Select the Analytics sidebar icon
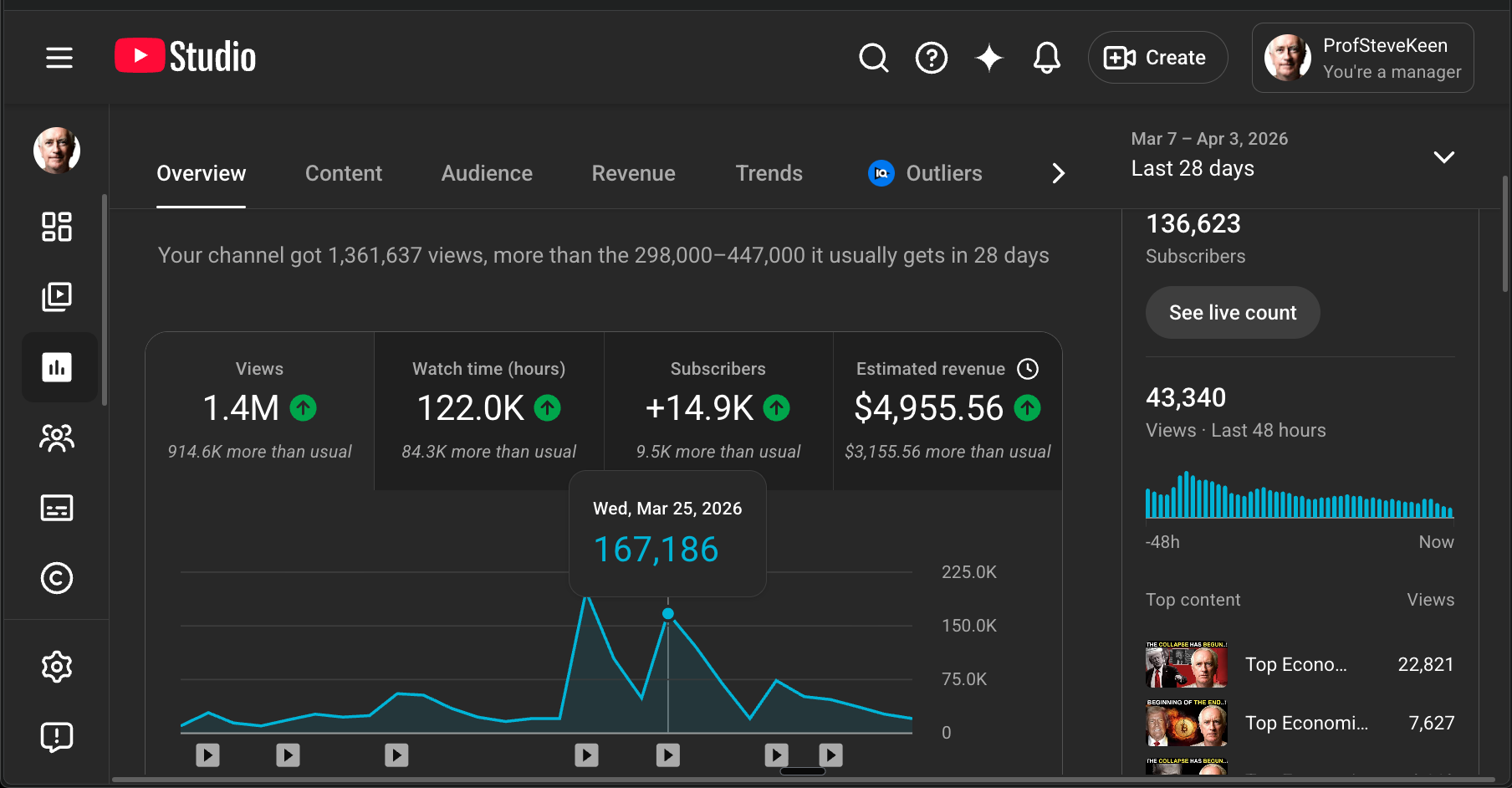The image size is (1512, 788). pyautogui.click(x=59, y=367)
